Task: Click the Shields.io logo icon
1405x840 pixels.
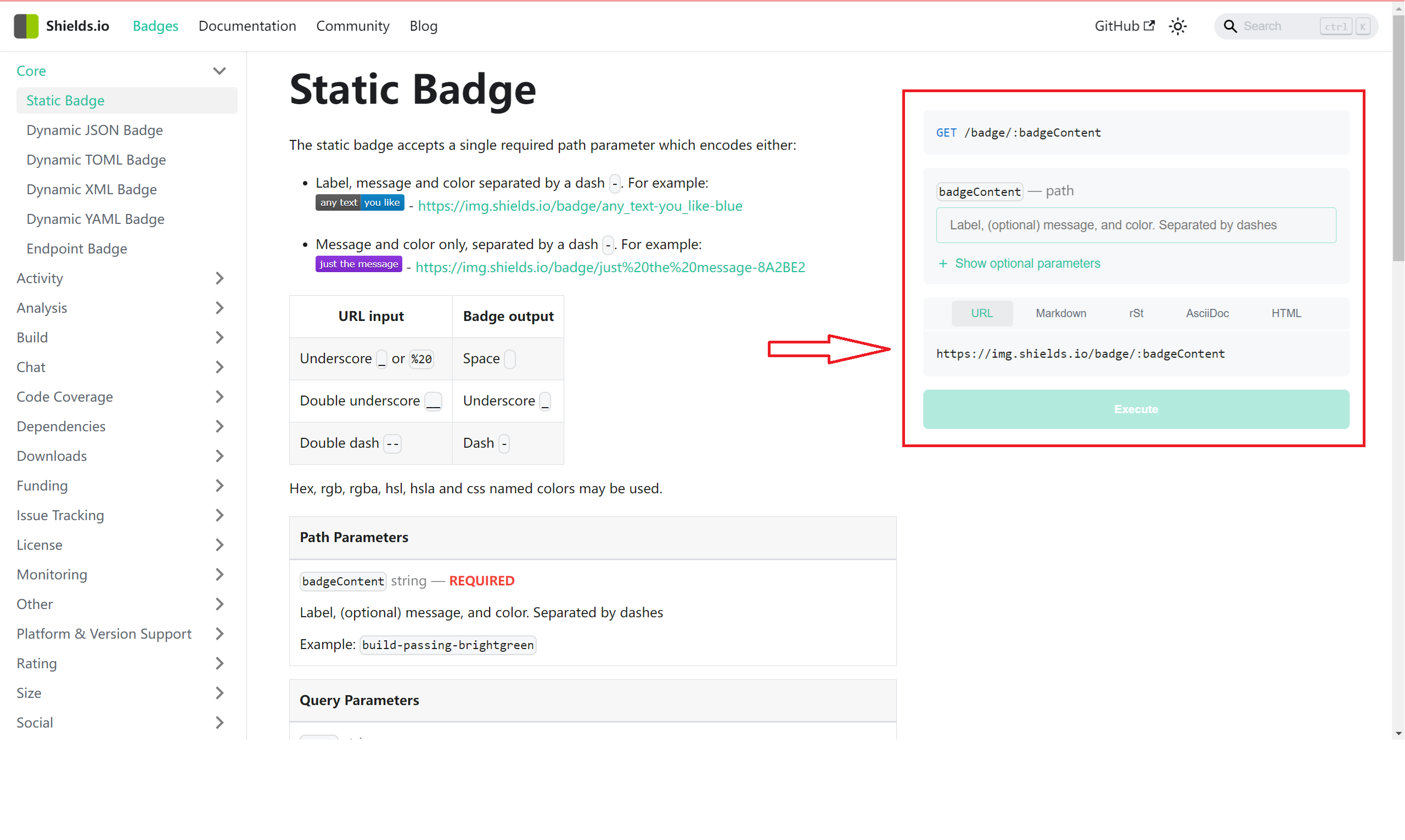Action: (26, 26)
